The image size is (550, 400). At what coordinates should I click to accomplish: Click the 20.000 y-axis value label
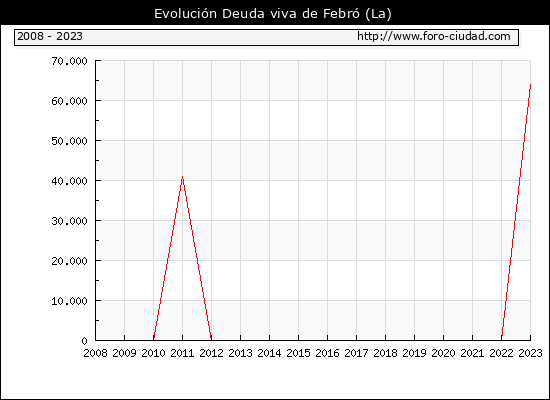click(x=69, y=261)
